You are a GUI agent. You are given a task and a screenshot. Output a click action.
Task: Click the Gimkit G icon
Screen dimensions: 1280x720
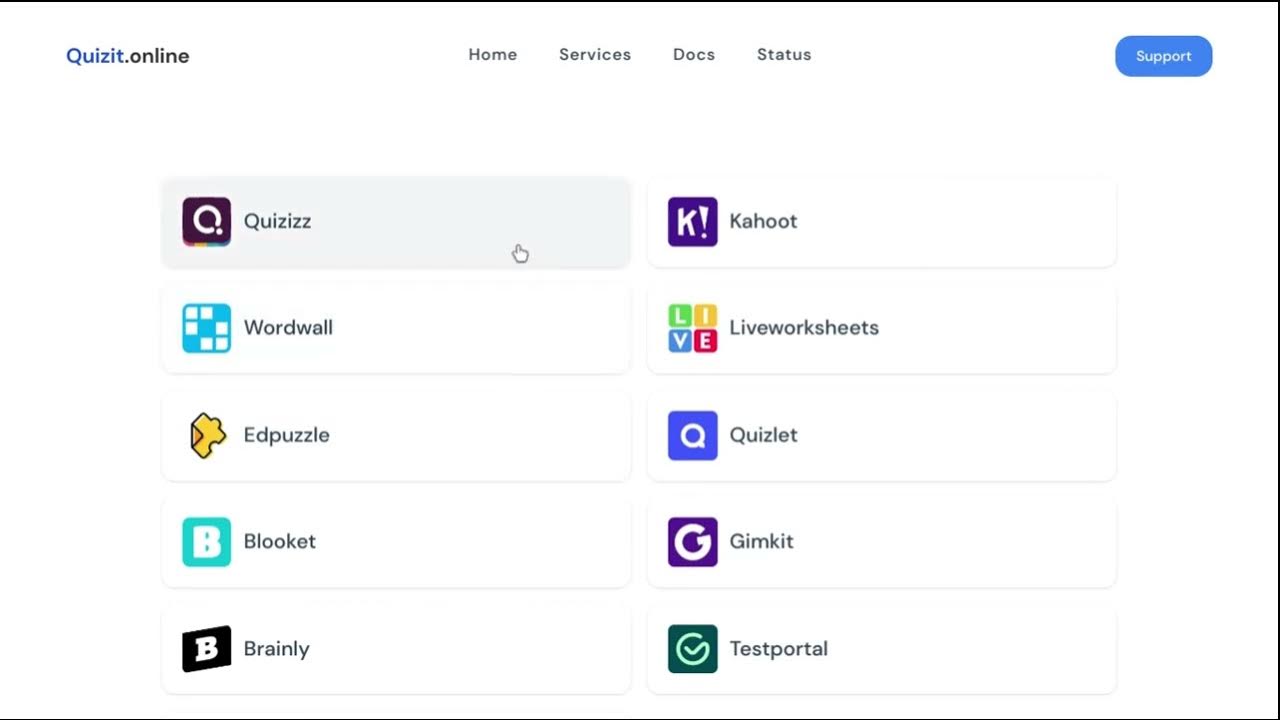[x=692, y=542]
